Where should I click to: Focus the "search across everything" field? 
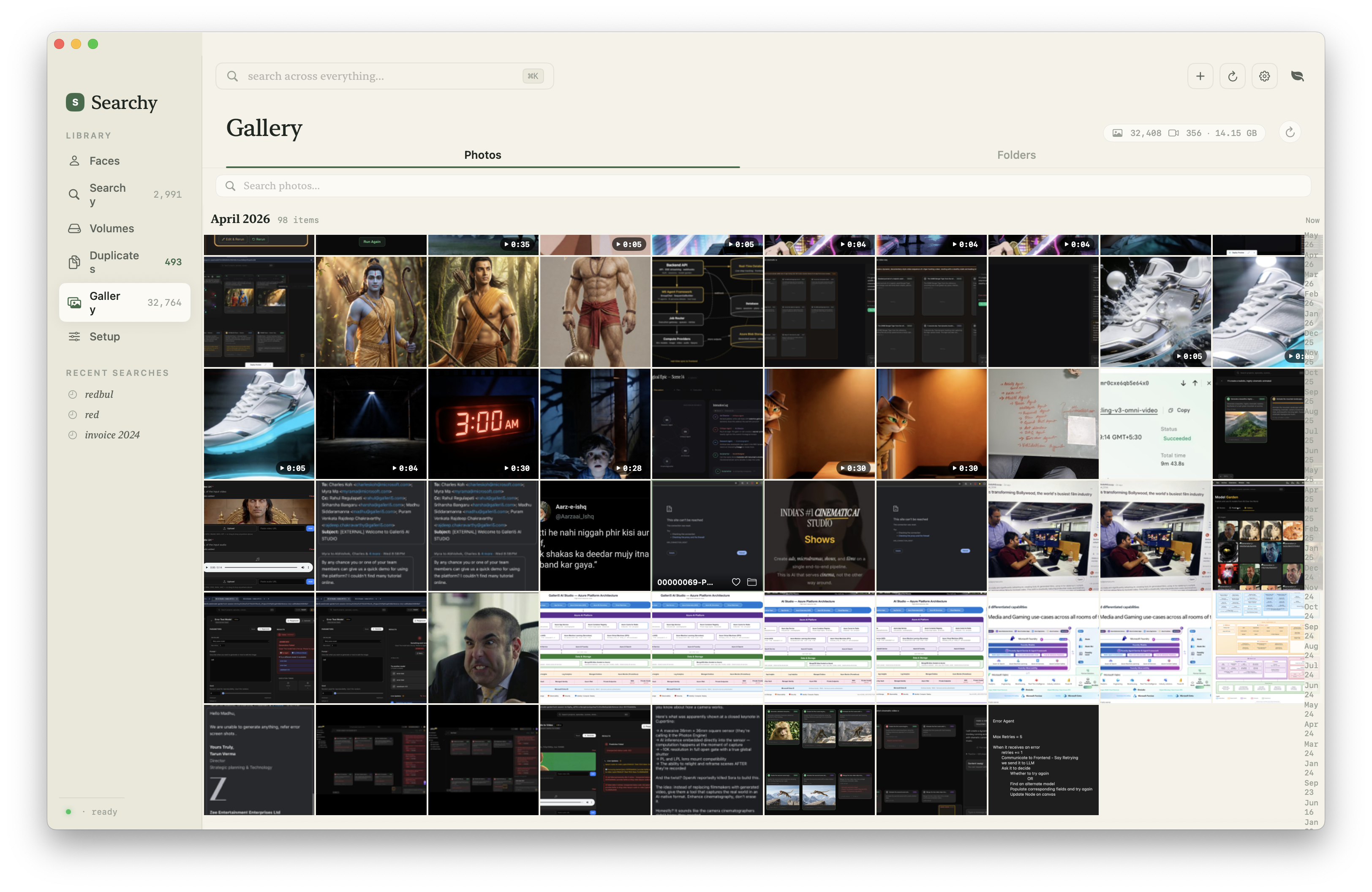pos(384,76)
